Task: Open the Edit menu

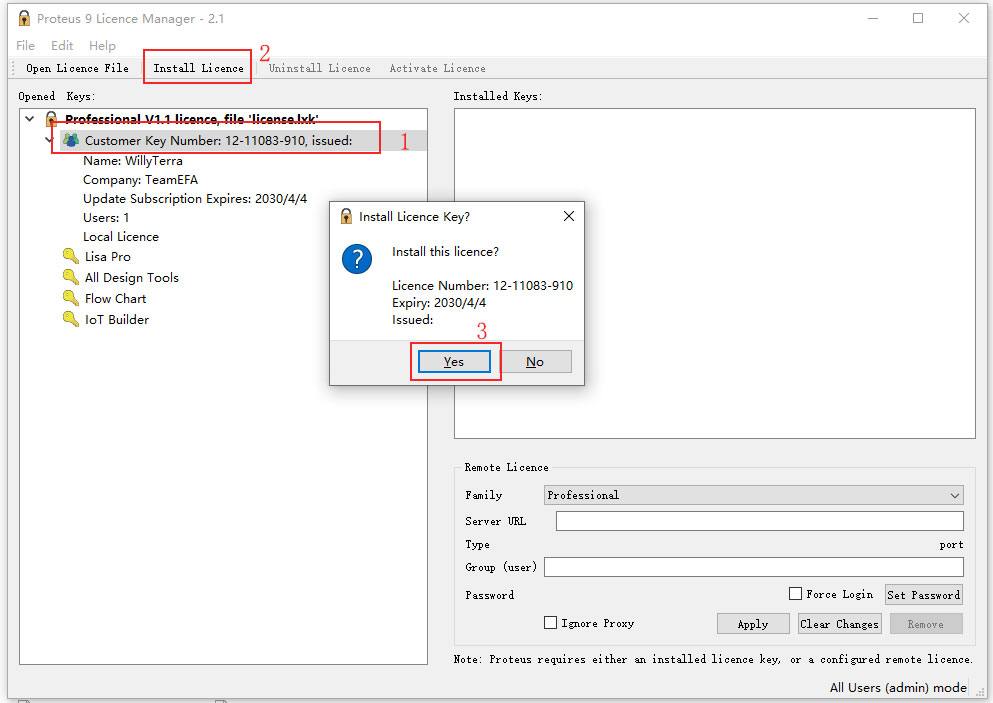Action: pos(62,46)
